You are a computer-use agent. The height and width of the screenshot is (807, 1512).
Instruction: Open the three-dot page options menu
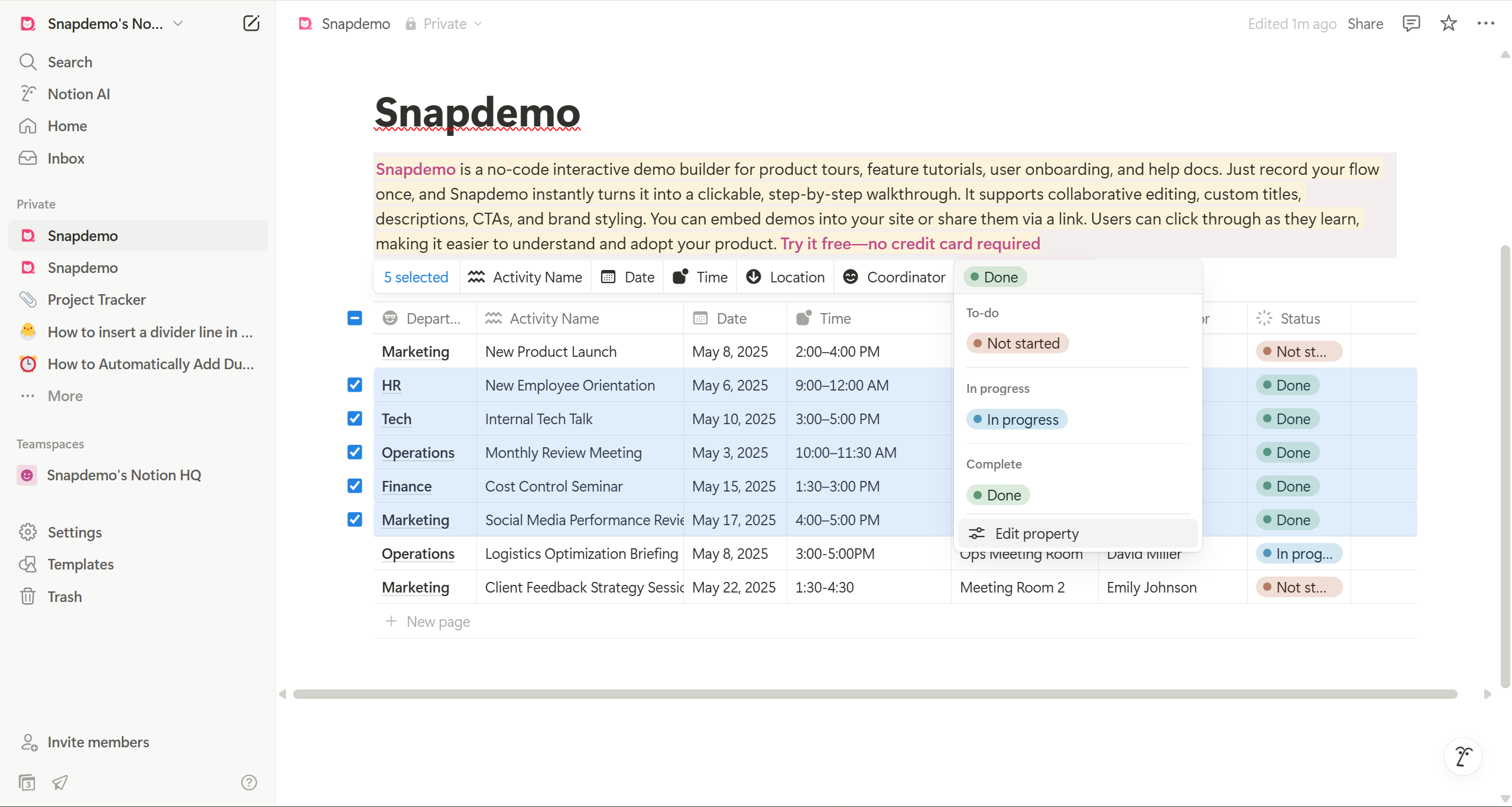click(x=1485, y=24)
